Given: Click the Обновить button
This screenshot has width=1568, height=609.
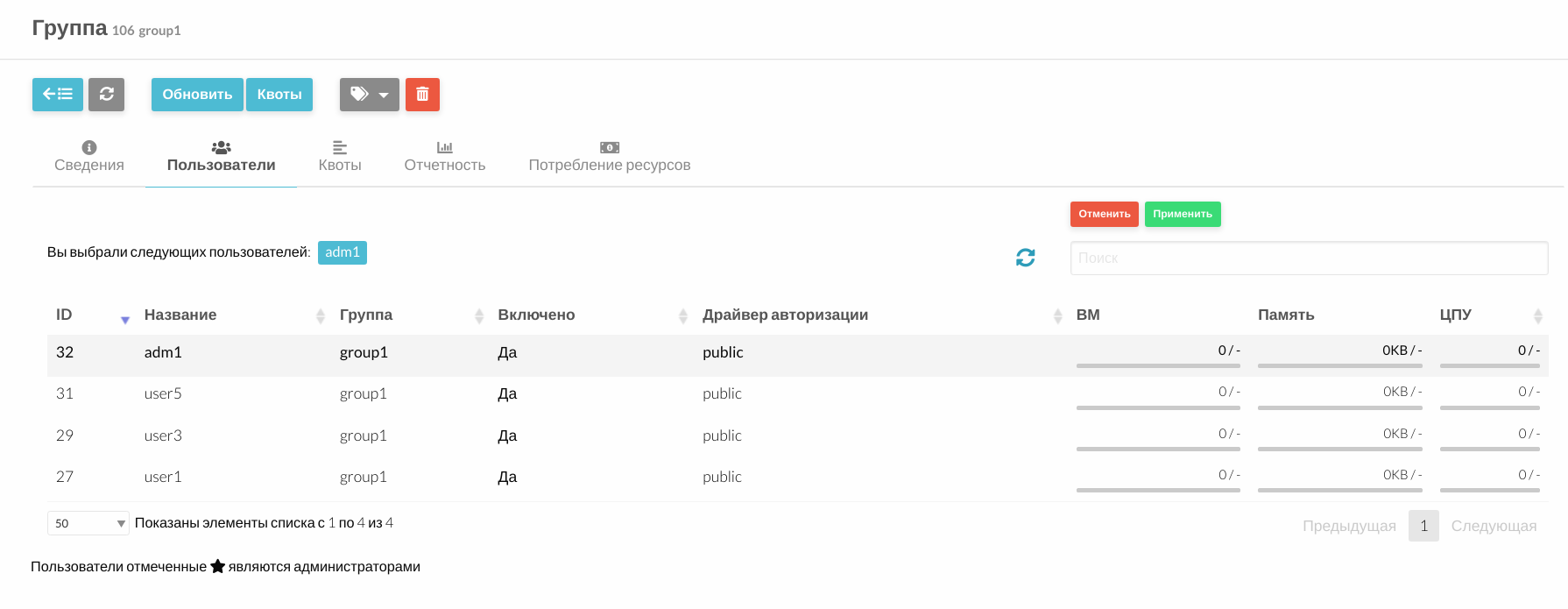Looking at the screenshot, I should [x=197, y=95].
